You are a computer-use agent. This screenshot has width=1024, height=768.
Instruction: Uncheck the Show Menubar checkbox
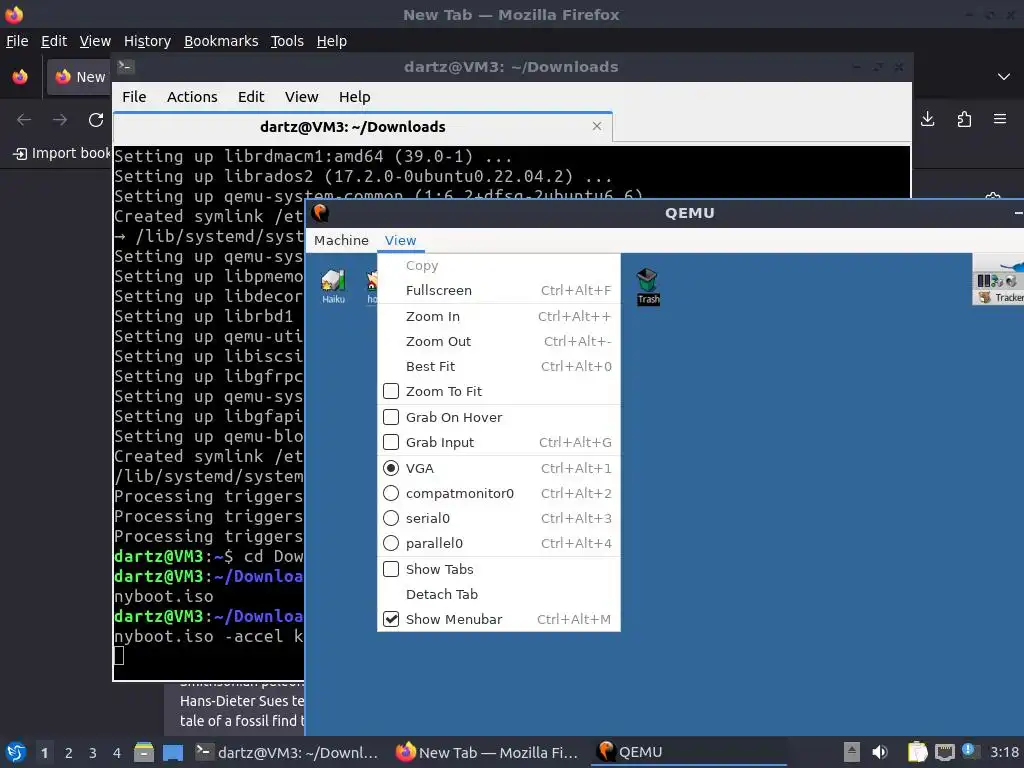click(x=391, y=619)
